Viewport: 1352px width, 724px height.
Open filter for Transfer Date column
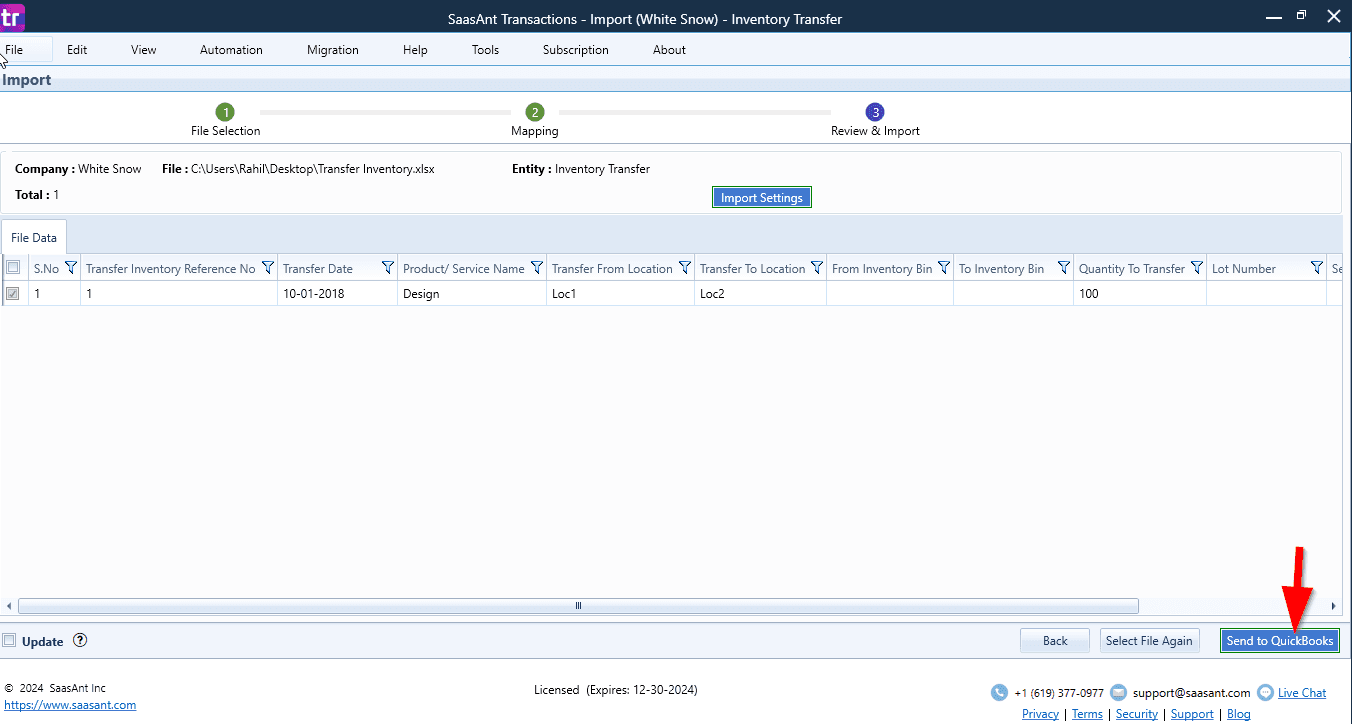tap(388, 268)
